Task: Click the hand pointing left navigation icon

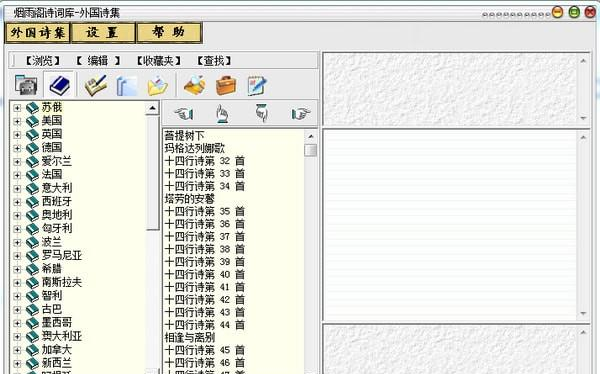Action: pos(183,113)
